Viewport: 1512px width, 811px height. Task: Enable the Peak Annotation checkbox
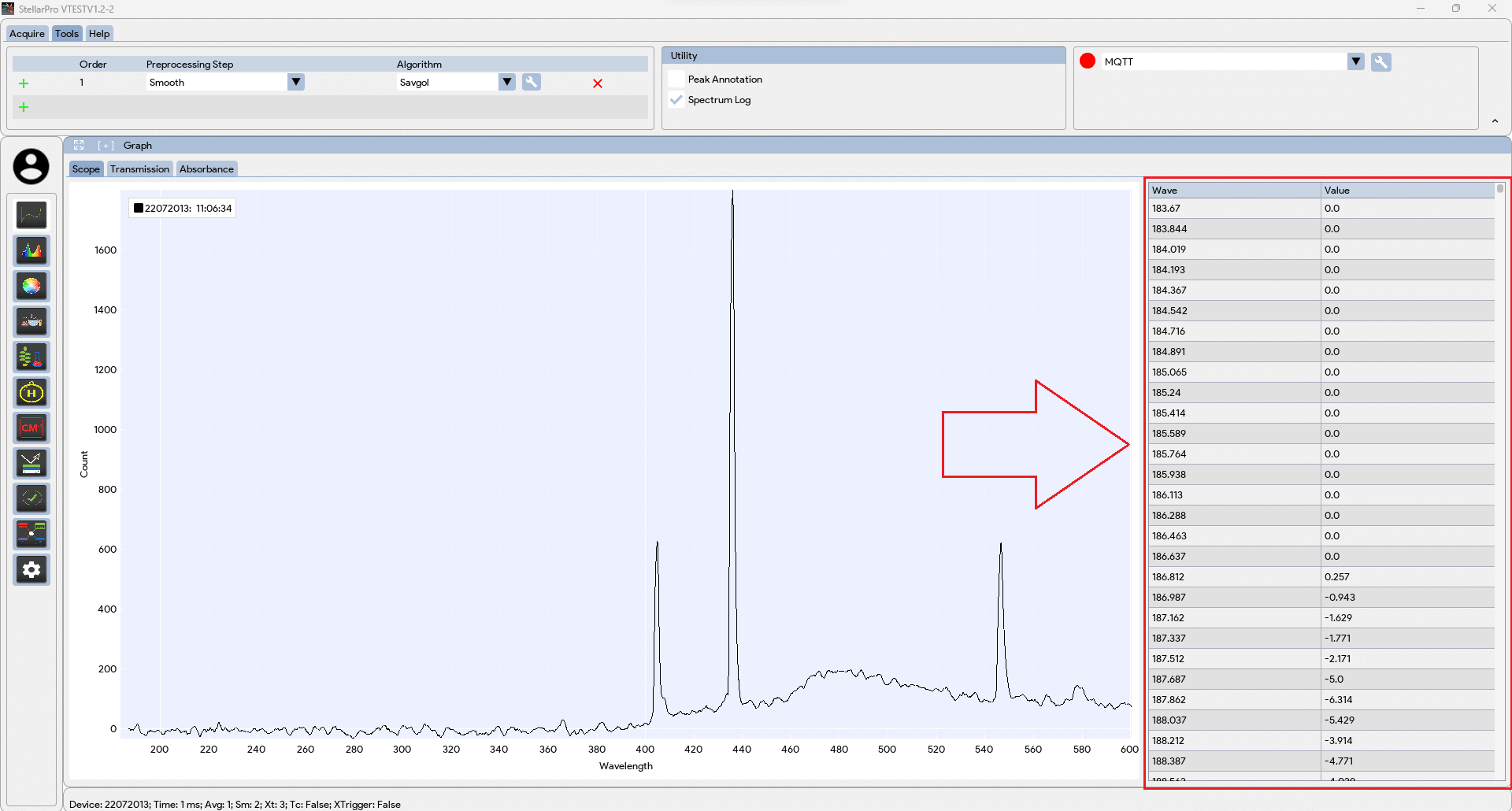click(x=676, y=80)
